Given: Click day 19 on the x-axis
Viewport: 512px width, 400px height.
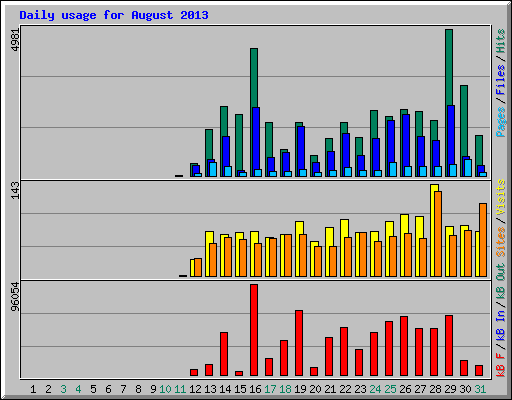Looking at the screenshot, I should click(x=300, y=389).
